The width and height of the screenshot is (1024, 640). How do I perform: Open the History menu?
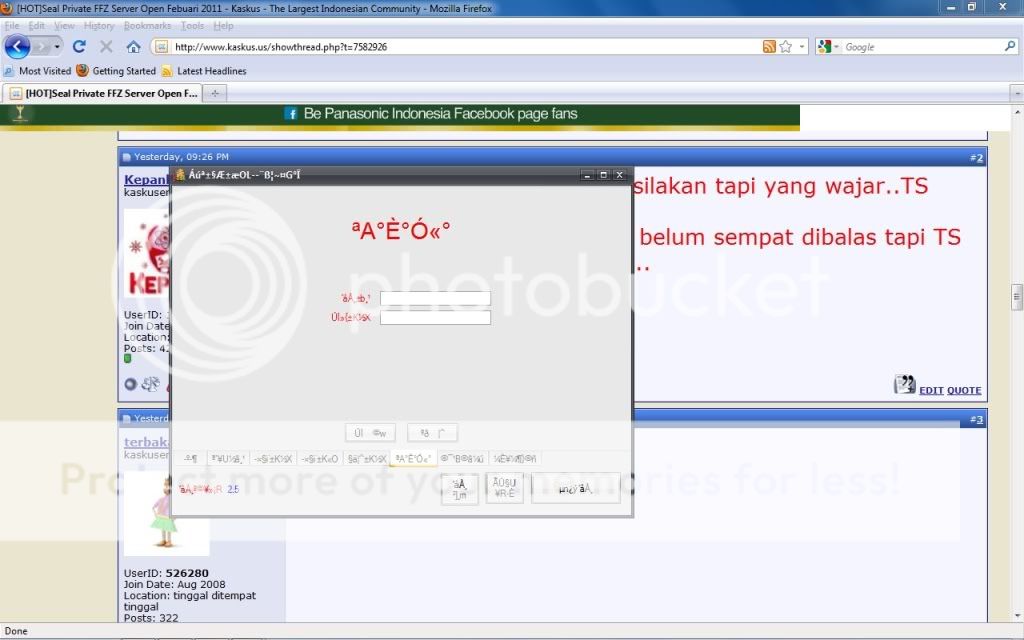coord(99,25)
